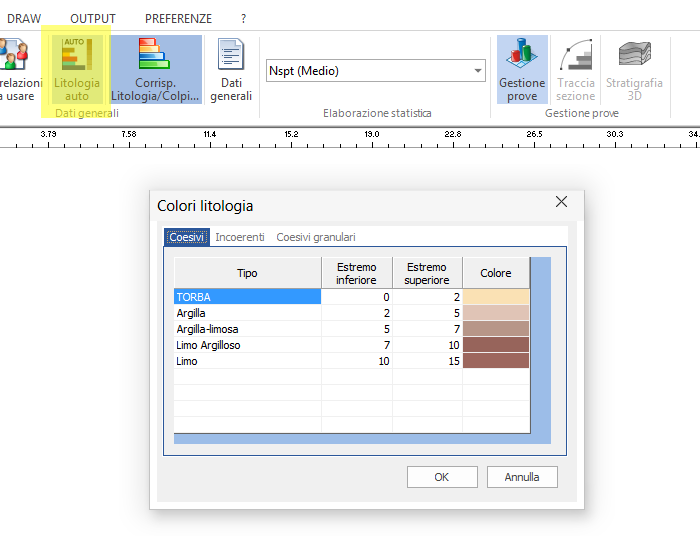Expand the Nspt (Medio) dropdown

click(478, 71)
